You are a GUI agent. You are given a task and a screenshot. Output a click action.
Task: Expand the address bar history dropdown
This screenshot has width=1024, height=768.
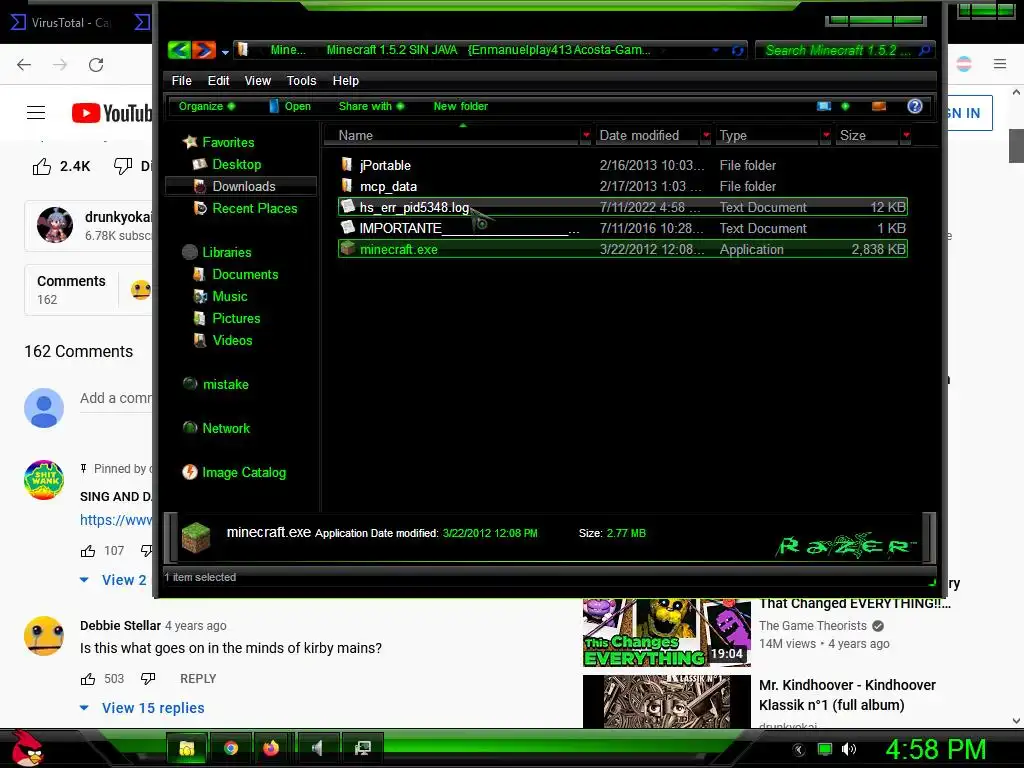(716, 50)
